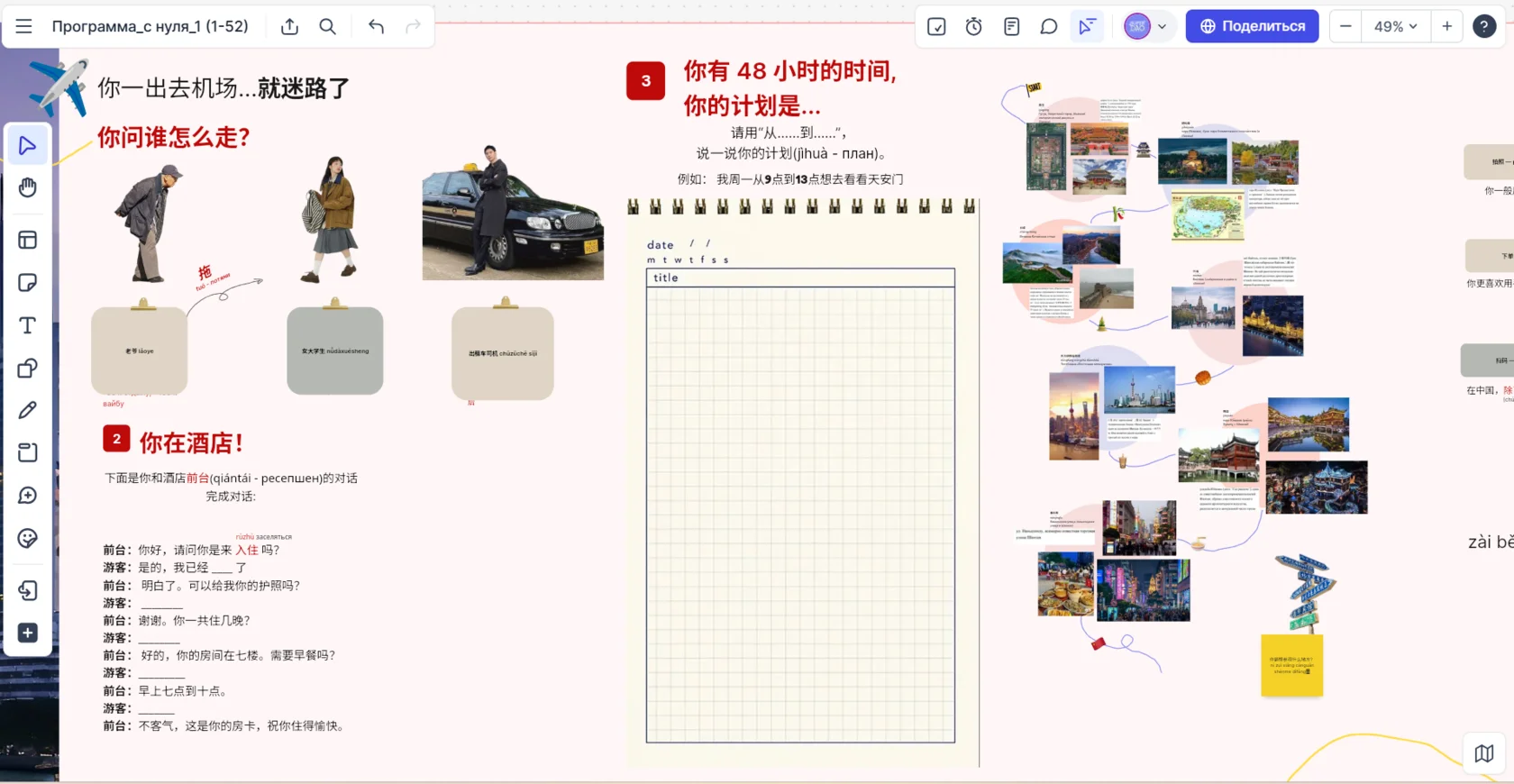Choose the sticky note tool

point(28,283)
